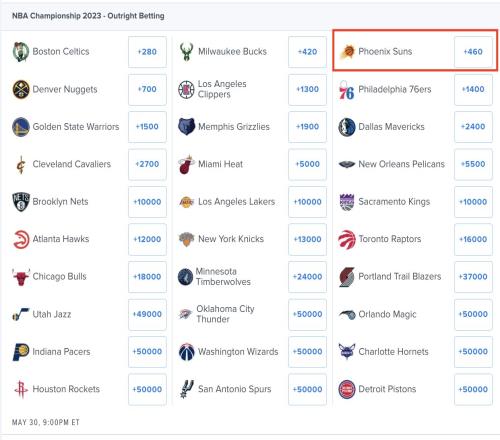This screenshot has width=500, height=440.
Task: Click the Denver Nuggets logo
Action: (x=21, y=89)
